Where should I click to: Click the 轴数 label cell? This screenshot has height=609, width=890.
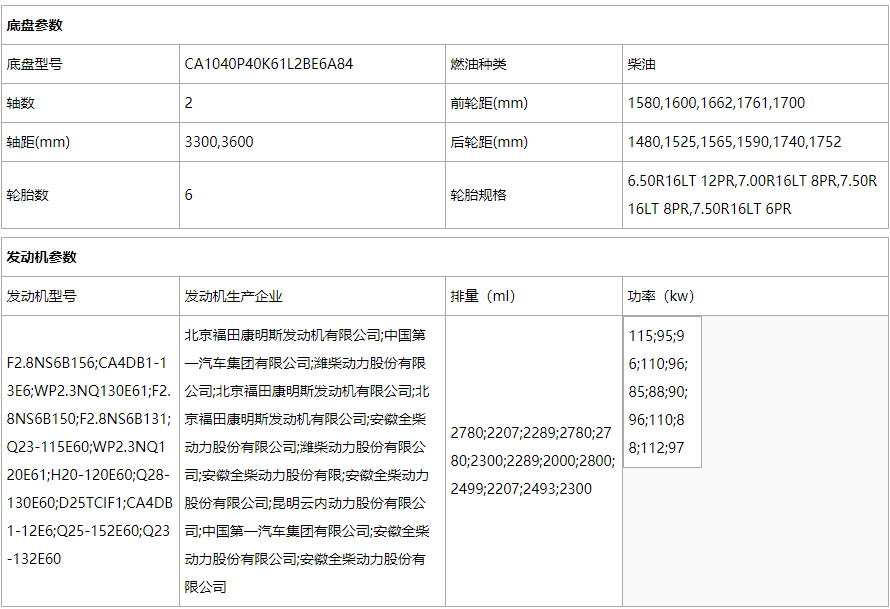tap(90, 103)
